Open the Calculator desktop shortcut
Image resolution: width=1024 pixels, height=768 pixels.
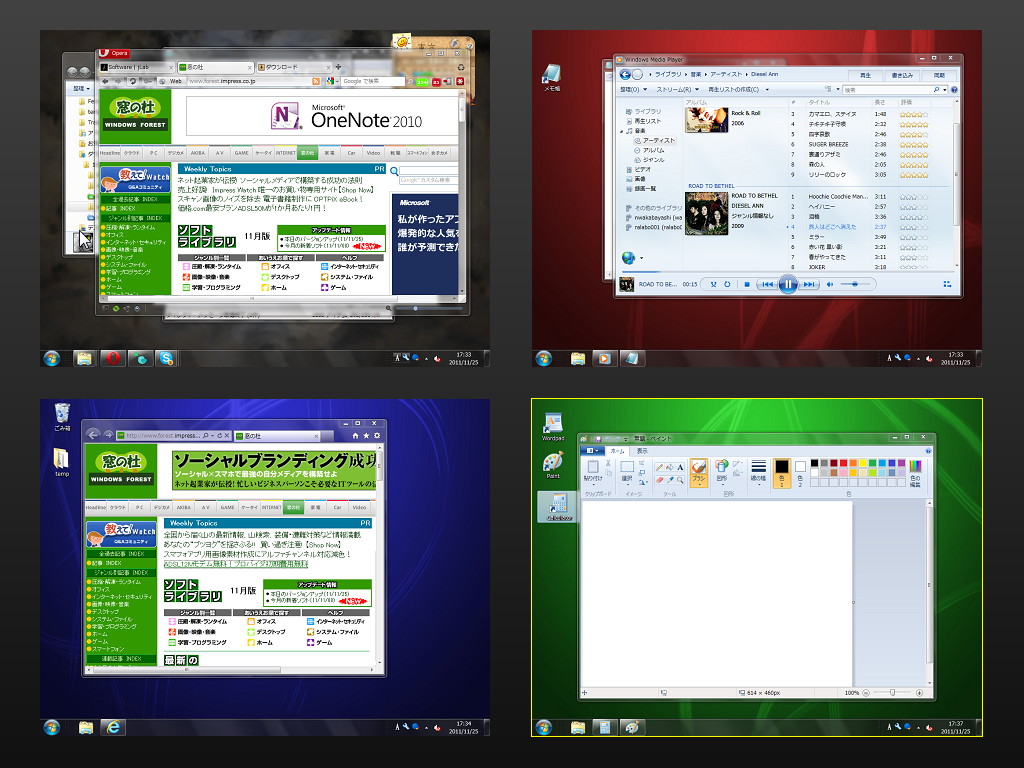(x=557, y=507)
